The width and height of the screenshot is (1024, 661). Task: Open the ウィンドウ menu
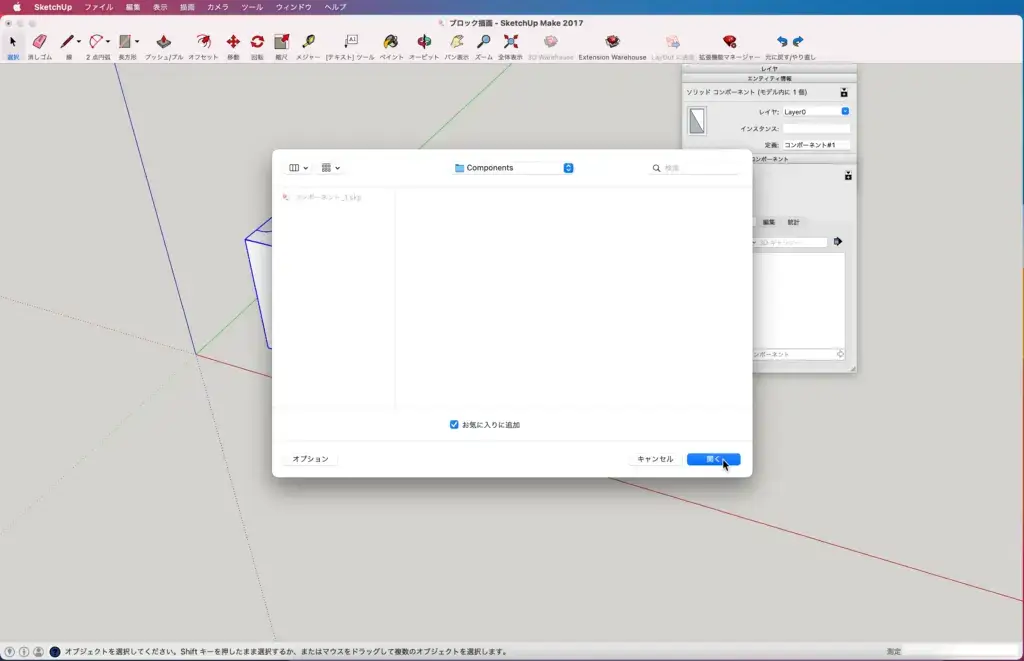pyautogui.click(x=293, y=7)
